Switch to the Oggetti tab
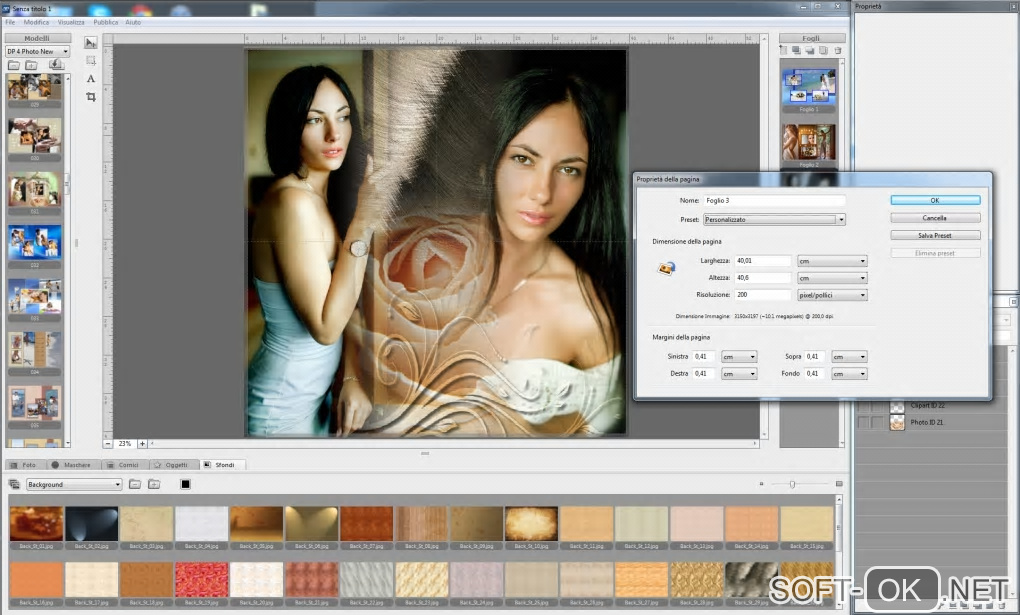Viewport: 1020px width, 615px height. (172, 465)
